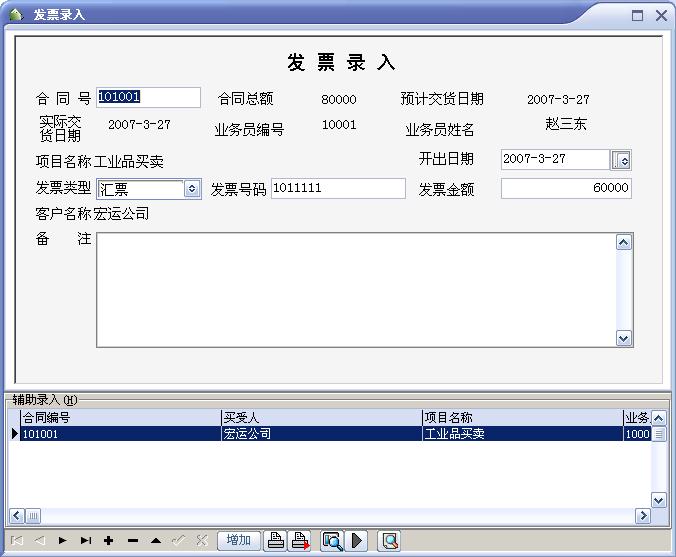Go to first record navigator button
The width and height of the screenshot is (676, 557).
click(16, 540)
